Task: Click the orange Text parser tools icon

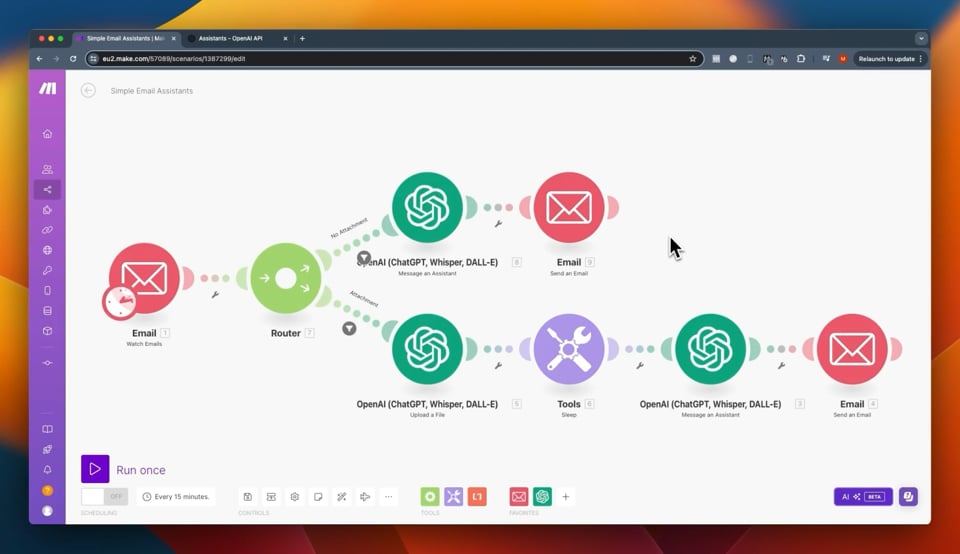Action: tap(477, 496)
